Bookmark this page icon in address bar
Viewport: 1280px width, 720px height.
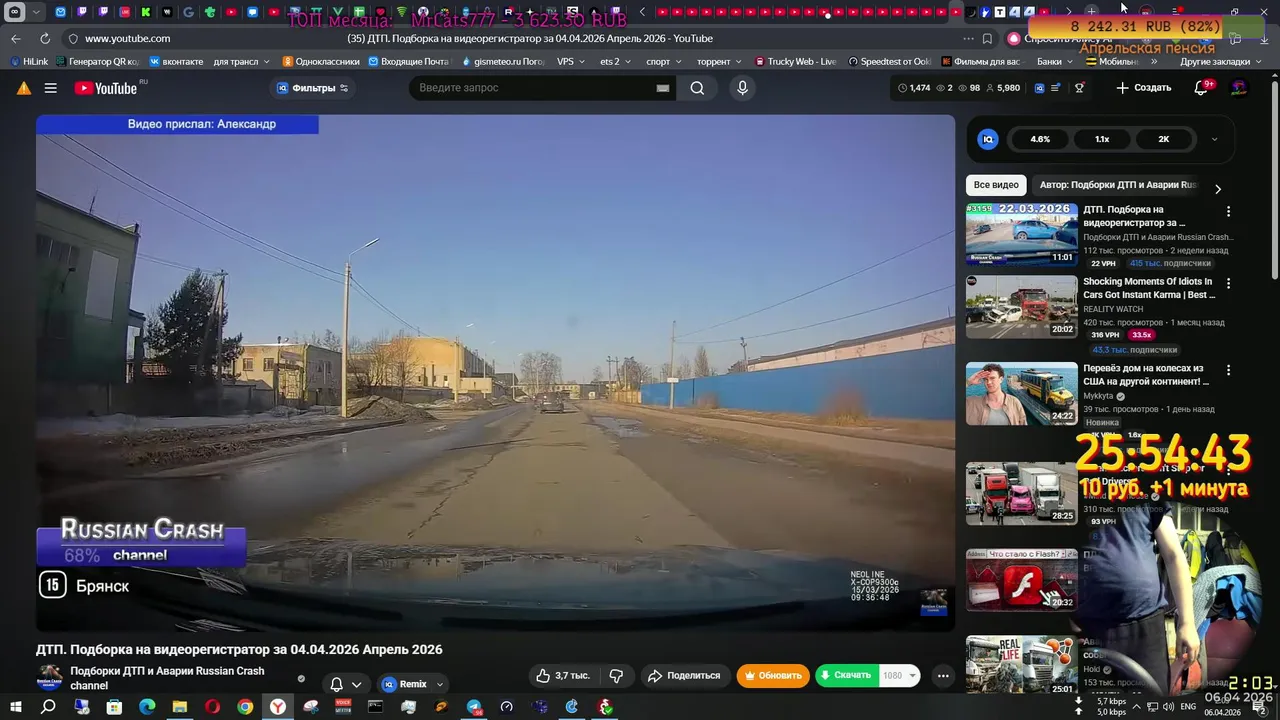tap(987, 38)
